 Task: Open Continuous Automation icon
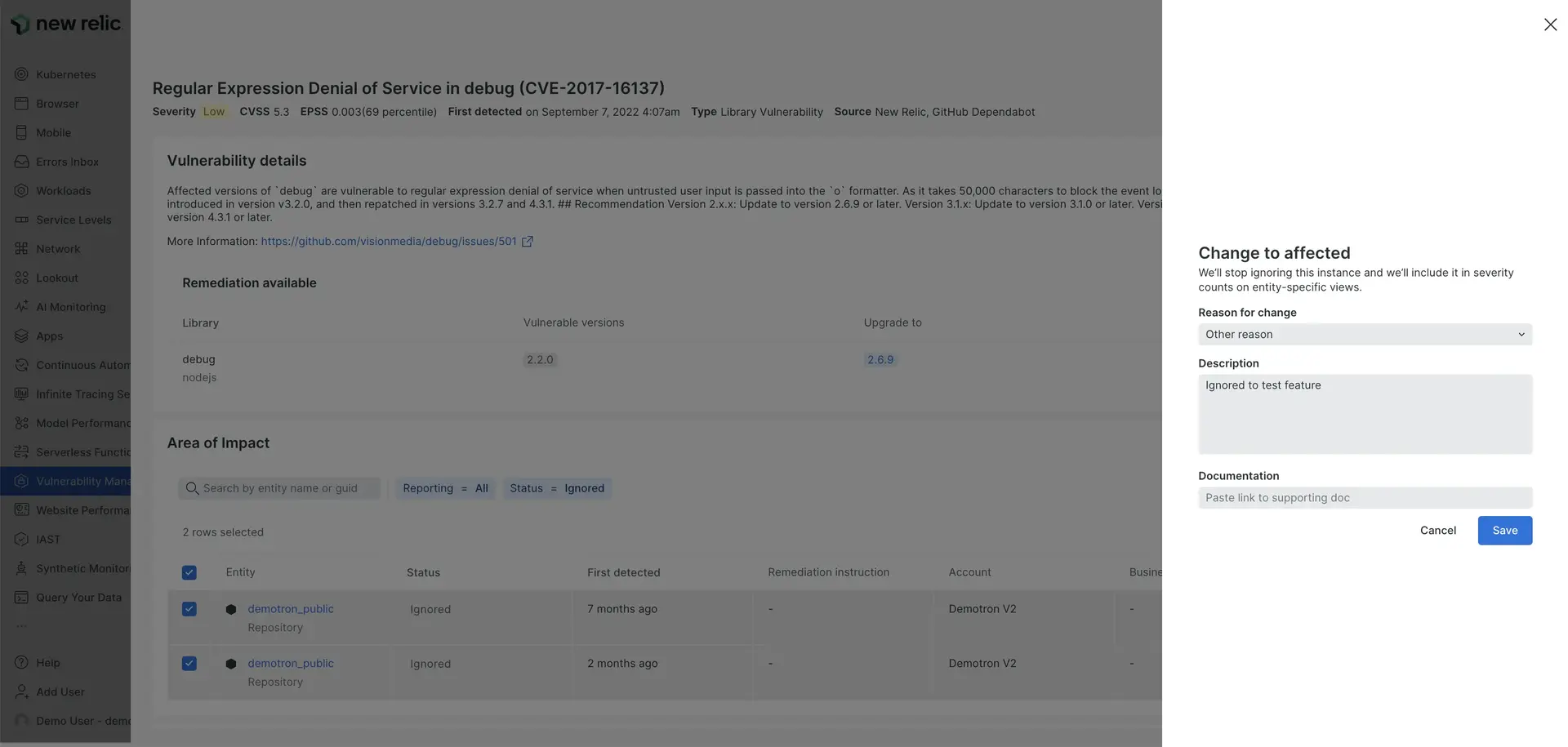tap(21, 365)
